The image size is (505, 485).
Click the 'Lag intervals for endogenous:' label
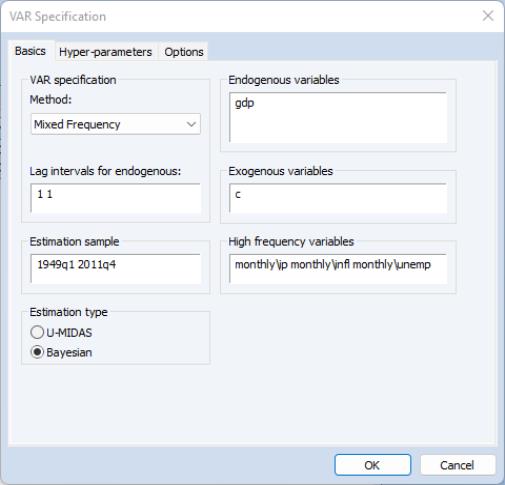click(x=105, y=171)
